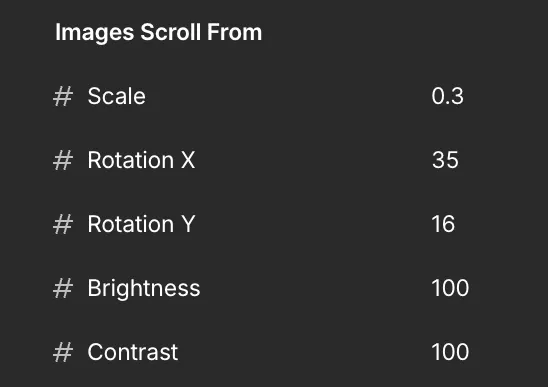Edit the Rotation X value 35
This screenshot has height=387, width=548.
point(445,160)
